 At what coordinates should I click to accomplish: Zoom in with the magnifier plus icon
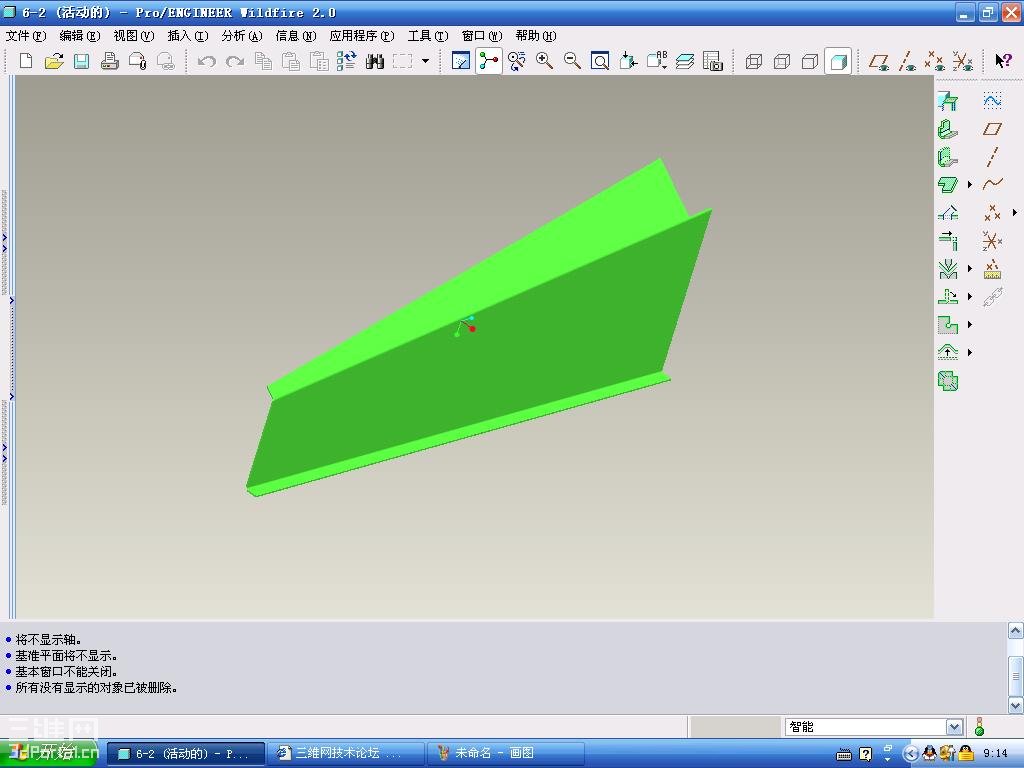click(x=545, y=61)
